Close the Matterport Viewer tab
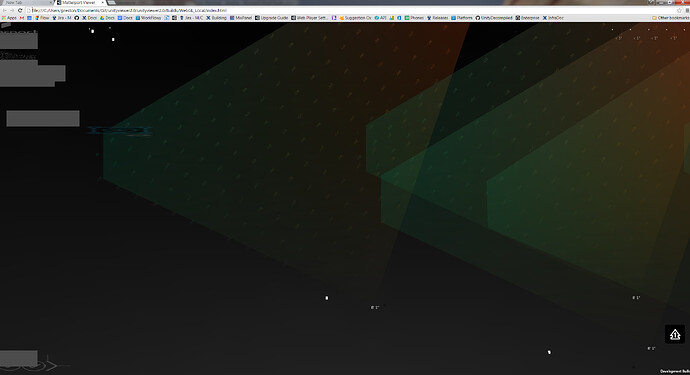 coord(103,3)
